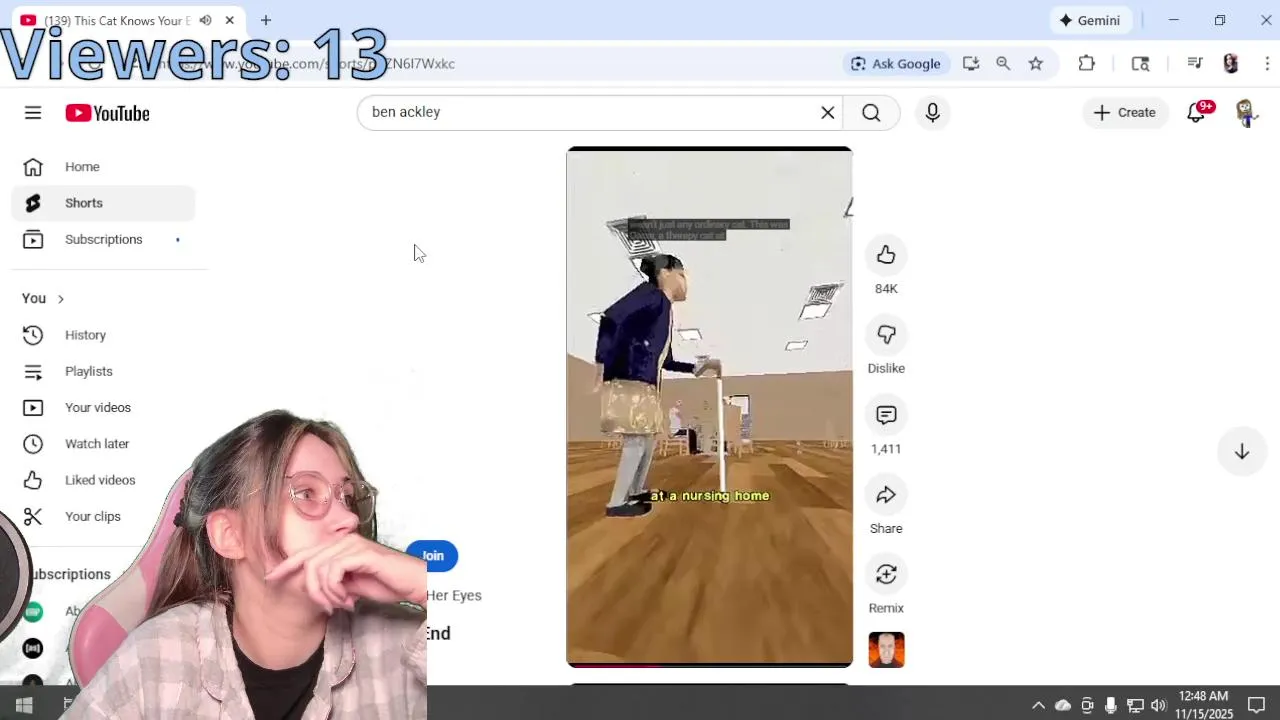
Task: Open Playlists page
Action: pos(103,371)
